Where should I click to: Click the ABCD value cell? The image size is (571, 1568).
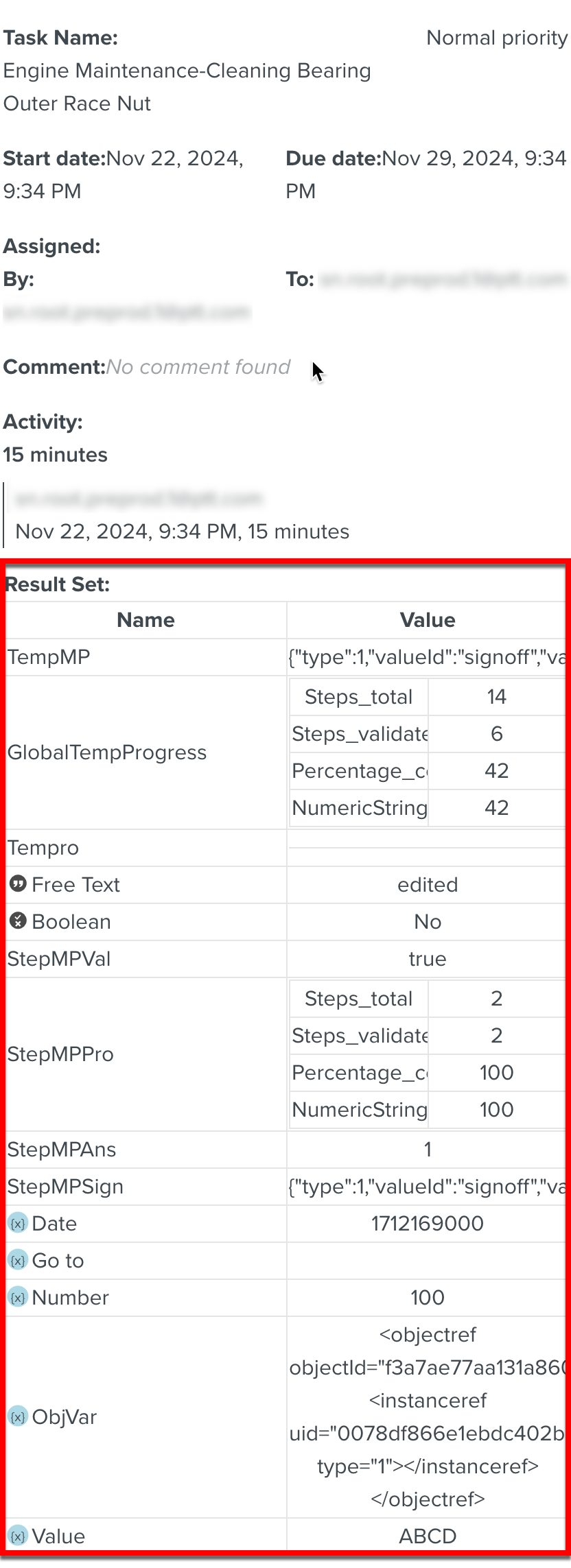427,1536
